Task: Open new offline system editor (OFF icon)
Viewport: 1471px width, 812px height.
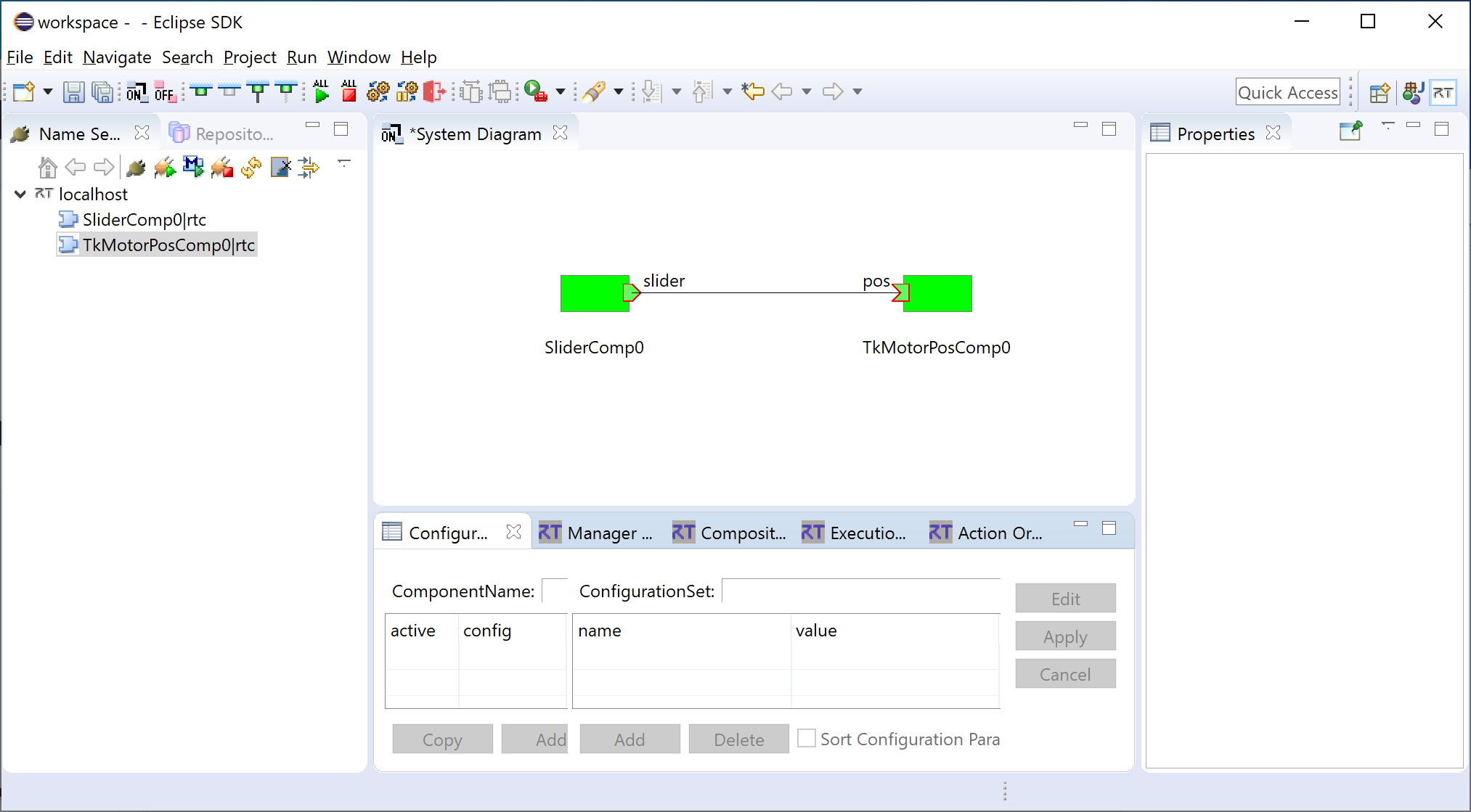Action: pyautogui.click(x=165, y=92)
